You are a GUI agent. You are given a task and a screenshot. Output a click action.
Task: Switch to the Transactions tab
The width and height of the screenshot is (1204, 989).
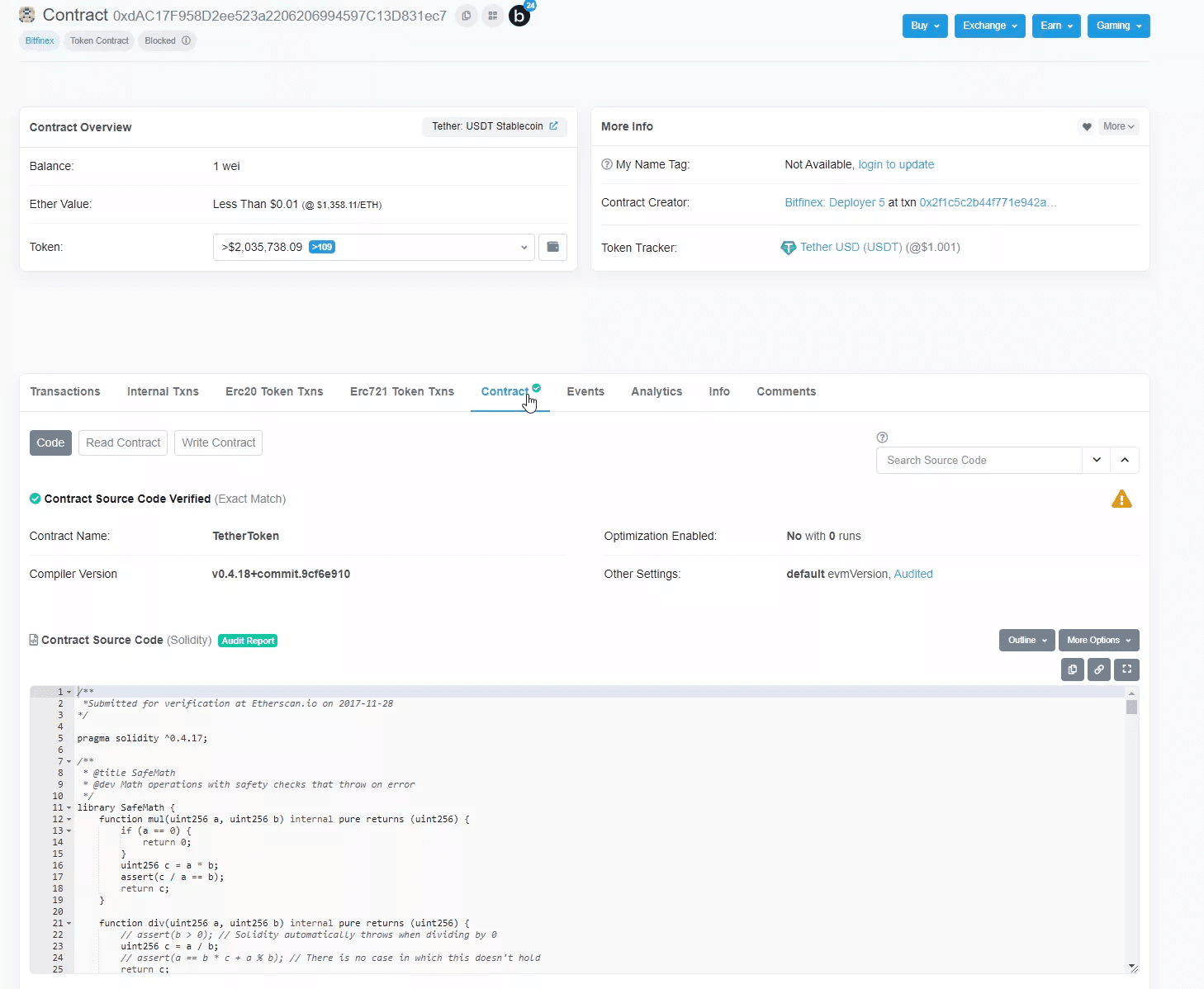coord(65,392)
